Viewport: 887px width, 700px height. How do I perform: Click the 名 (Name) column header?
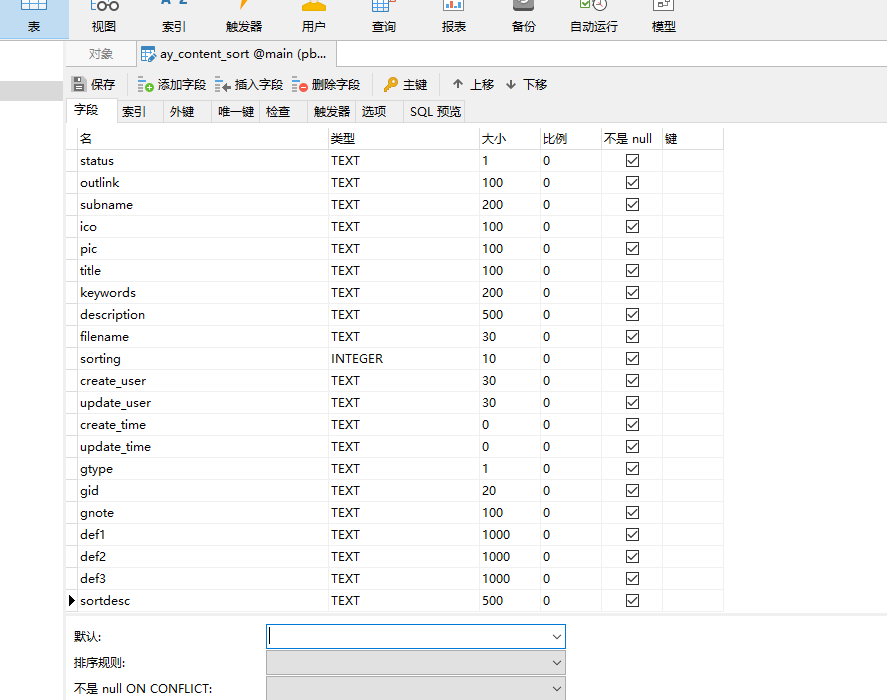point(203,139)
